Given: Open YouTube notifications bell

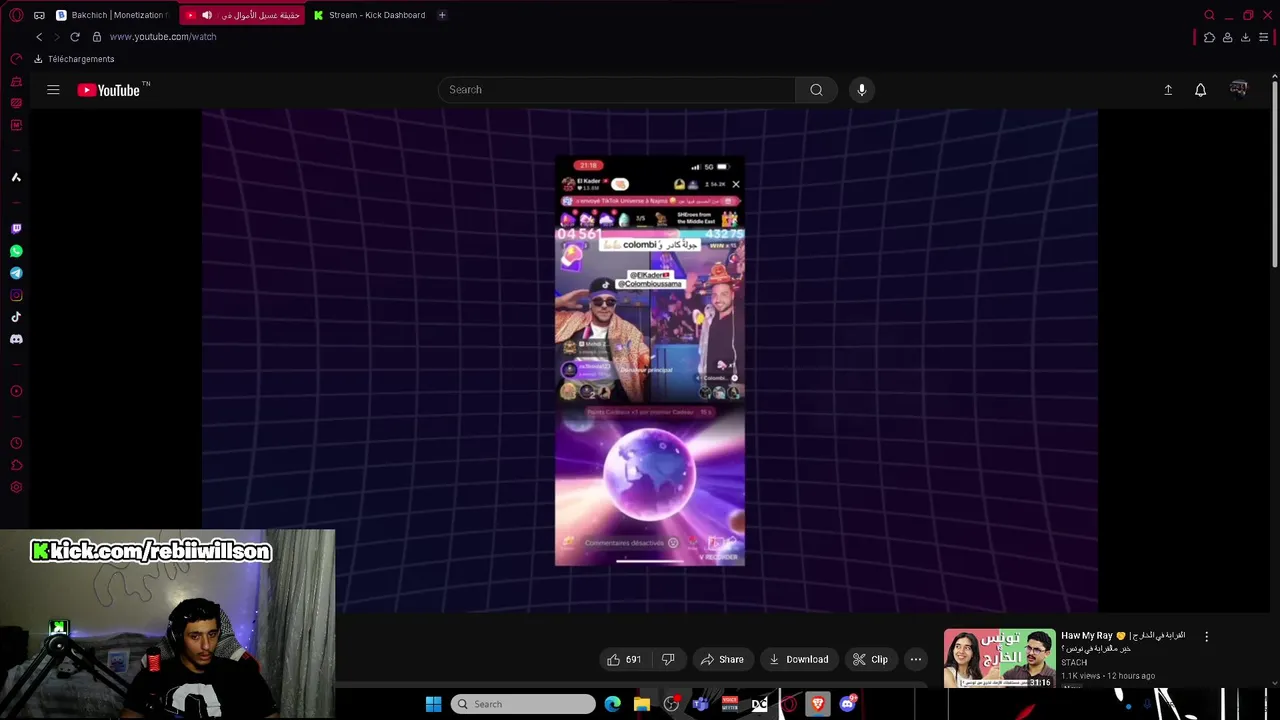Looking at the screenshot, I should click(1201, 90).
